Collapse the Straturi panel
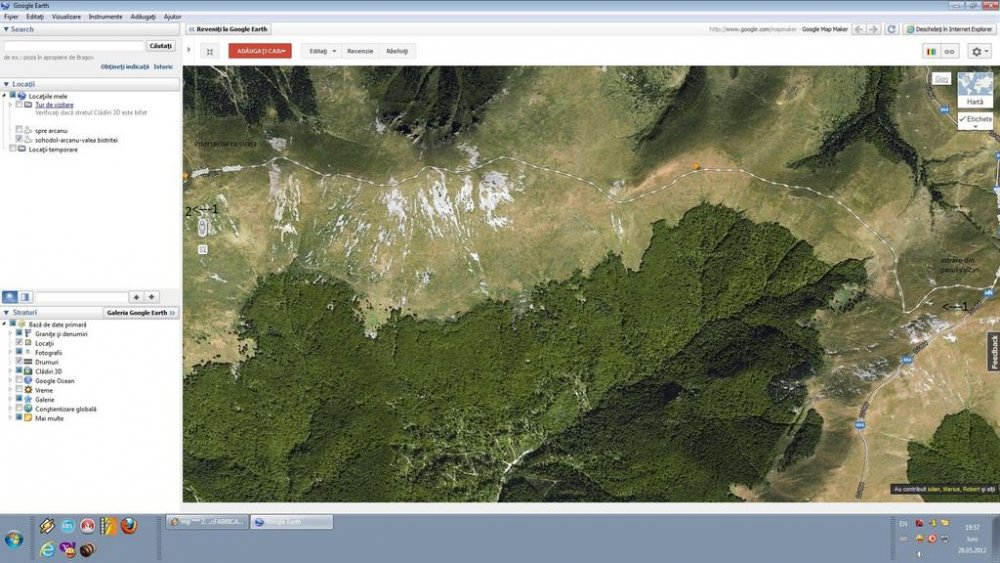 [x=6, y=313]
